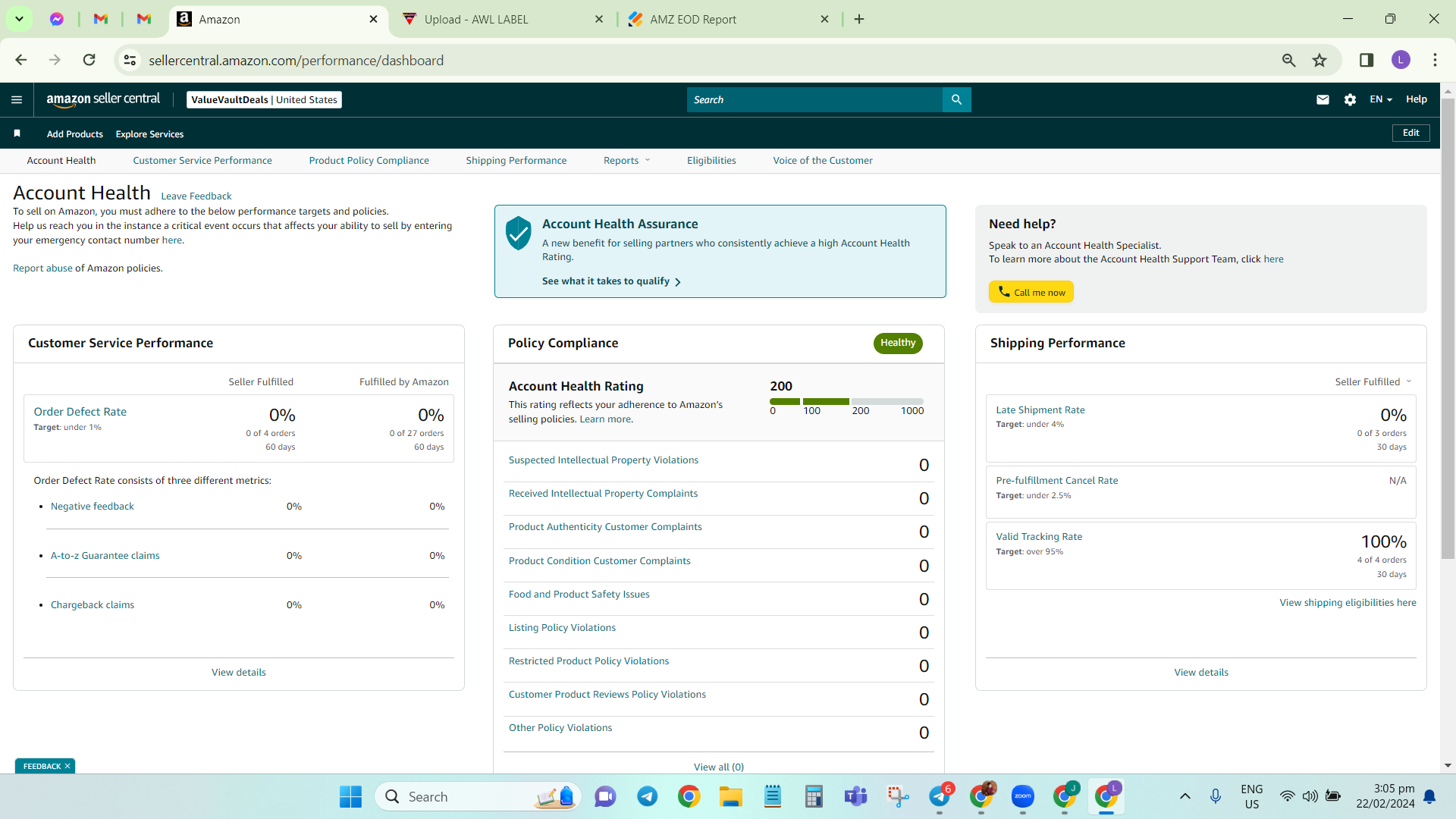The image size is (1456, 819).
Task: Open the browser zoom magnifier icon
Action: coord(1288,60)
